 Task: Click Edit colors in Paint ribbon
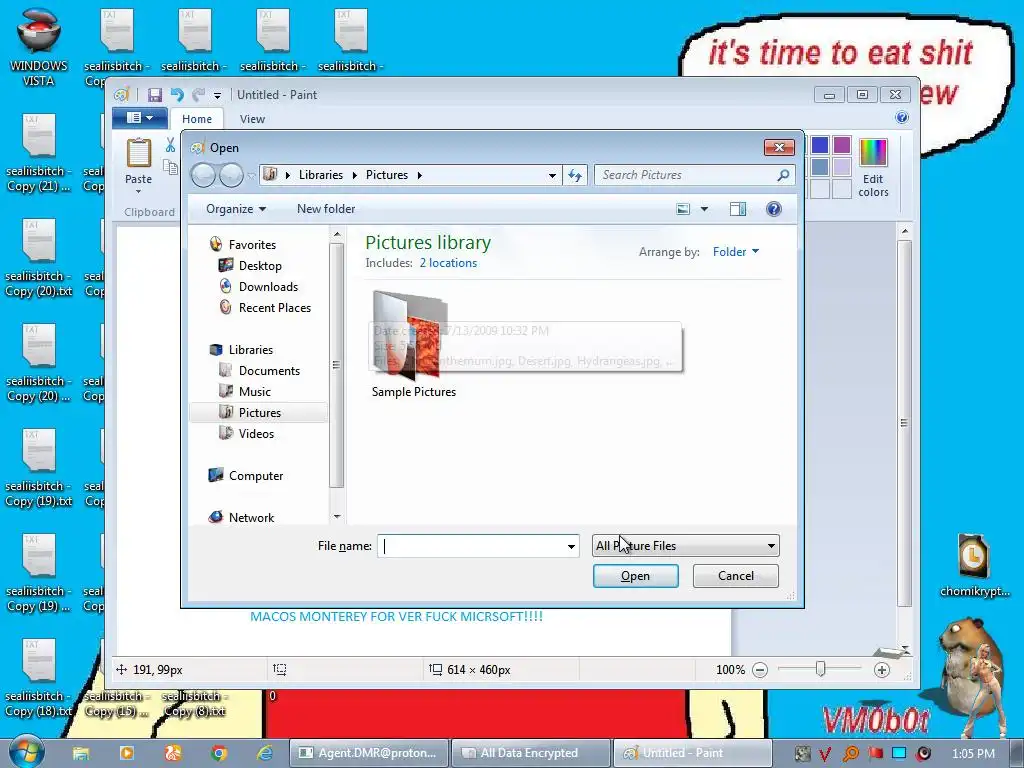click(x=873, y=168)
